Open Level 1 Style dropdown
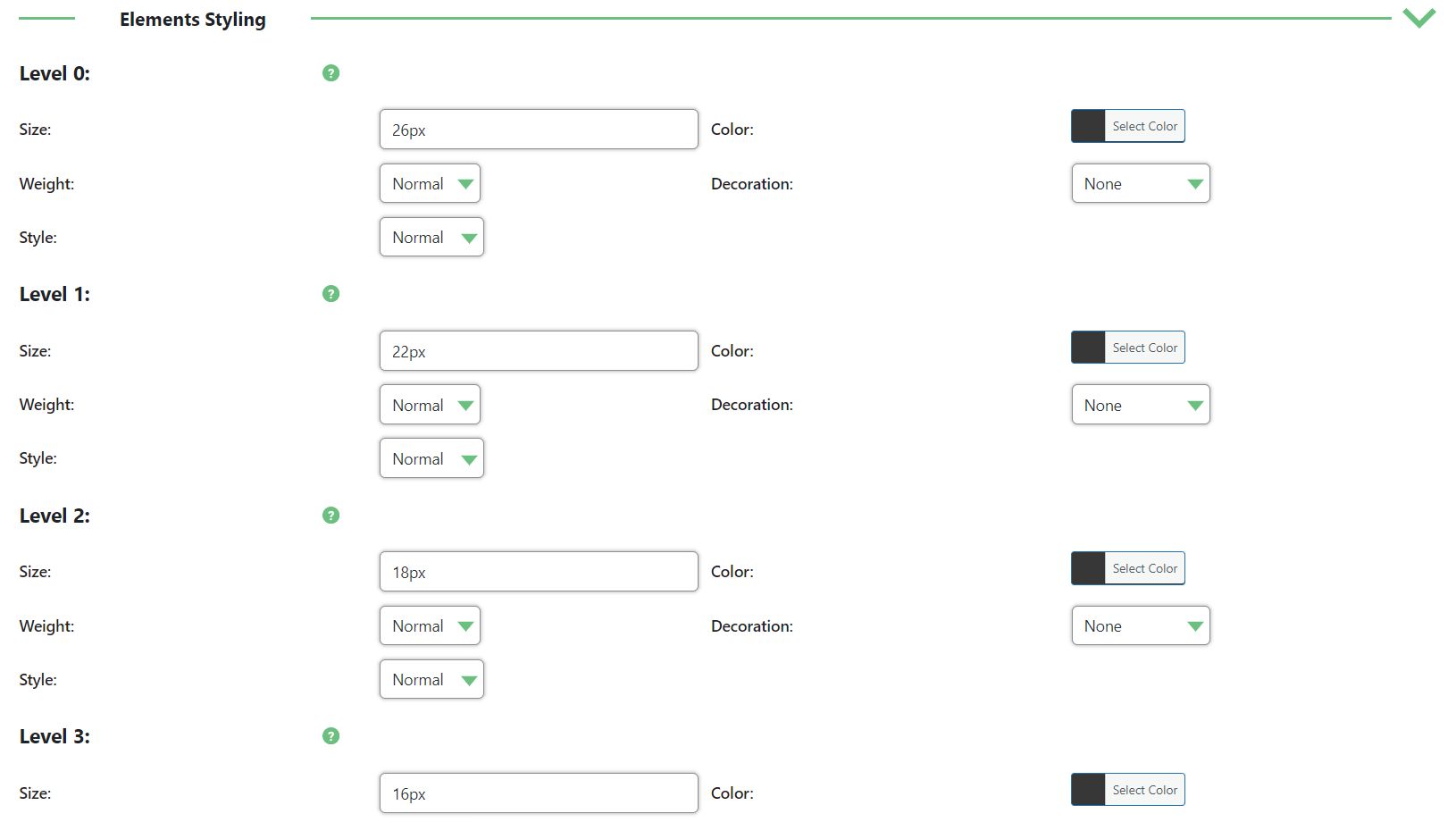This screenshot has width=1456, height=822. 431,458
